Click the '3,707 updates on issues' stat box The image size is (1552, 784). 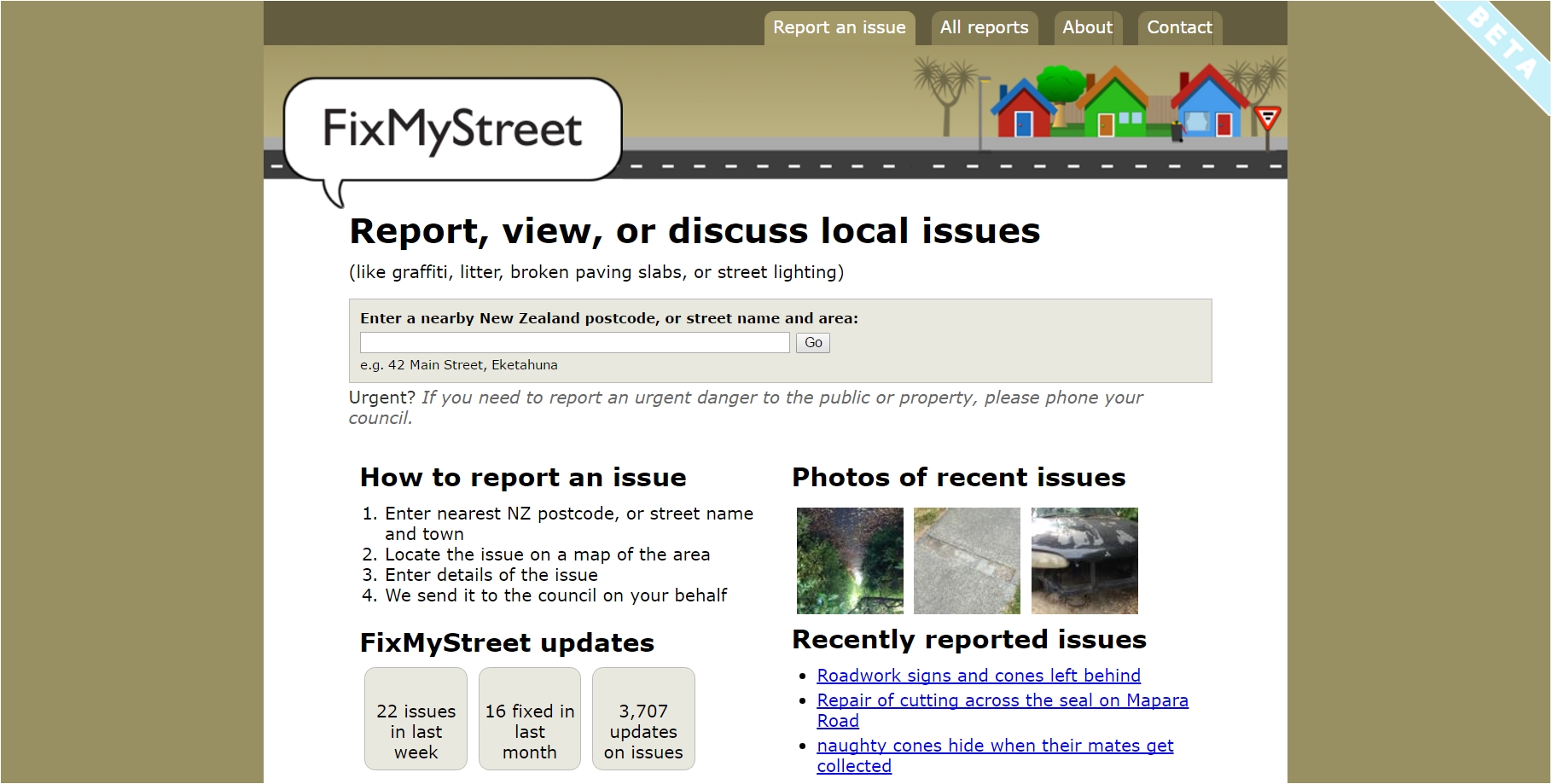pyautogui.click(x=643, y=718)
